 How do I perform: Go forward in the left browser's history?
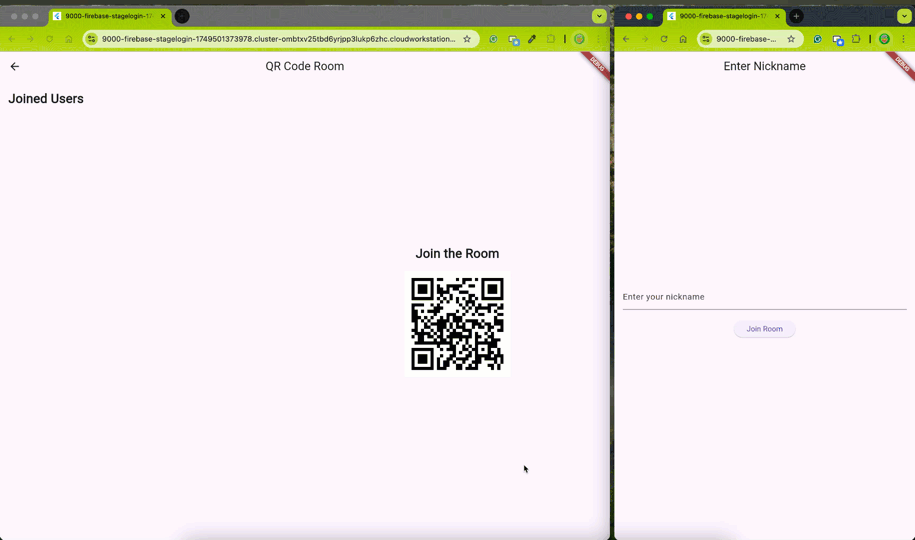30,39
